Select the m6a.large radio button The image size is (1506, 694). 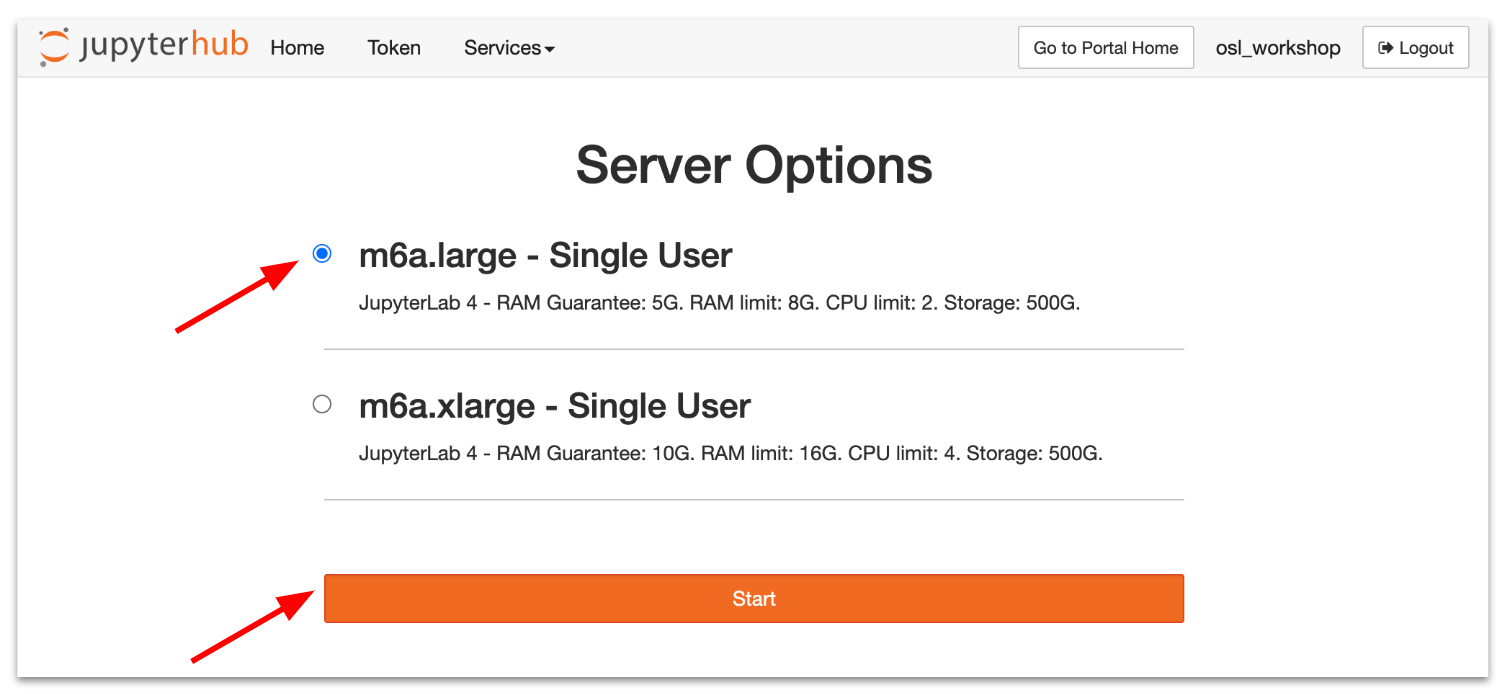[322, 254]
